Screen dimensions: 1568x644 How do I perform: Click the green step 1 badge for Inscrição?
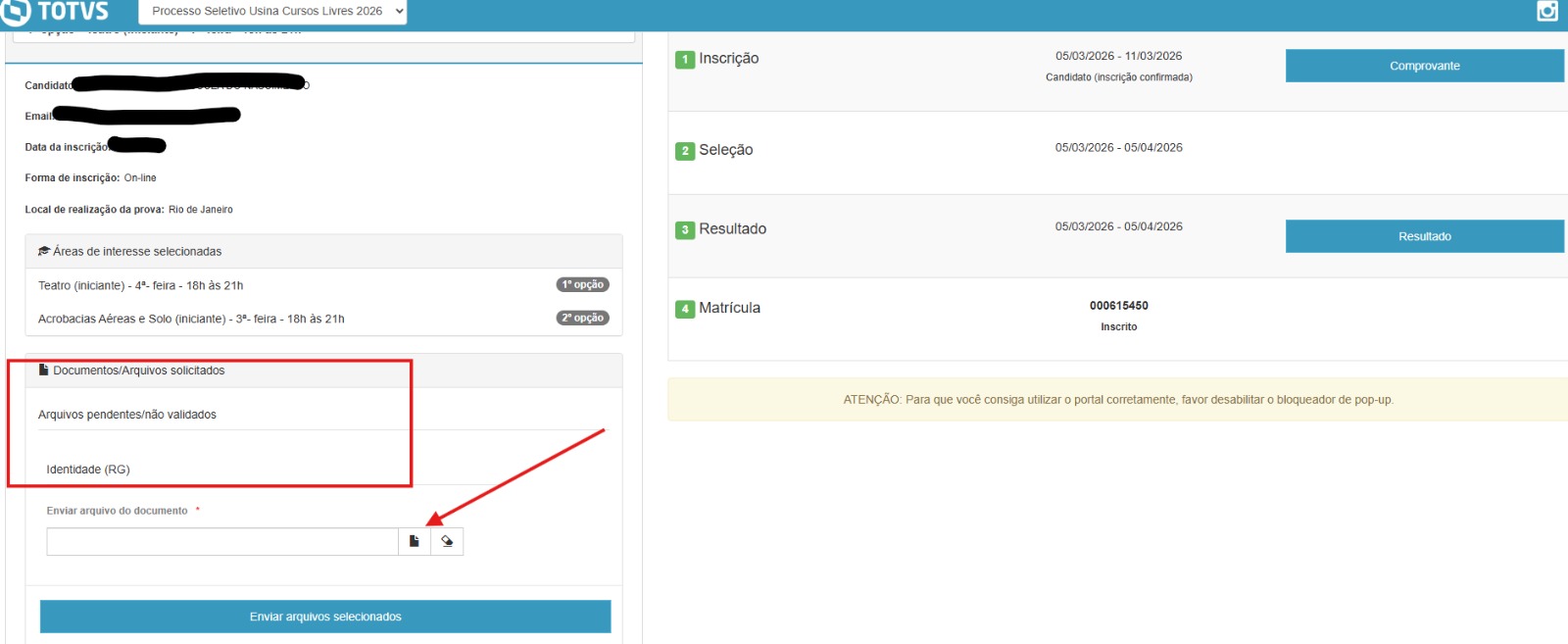click(x=685, y=59)
